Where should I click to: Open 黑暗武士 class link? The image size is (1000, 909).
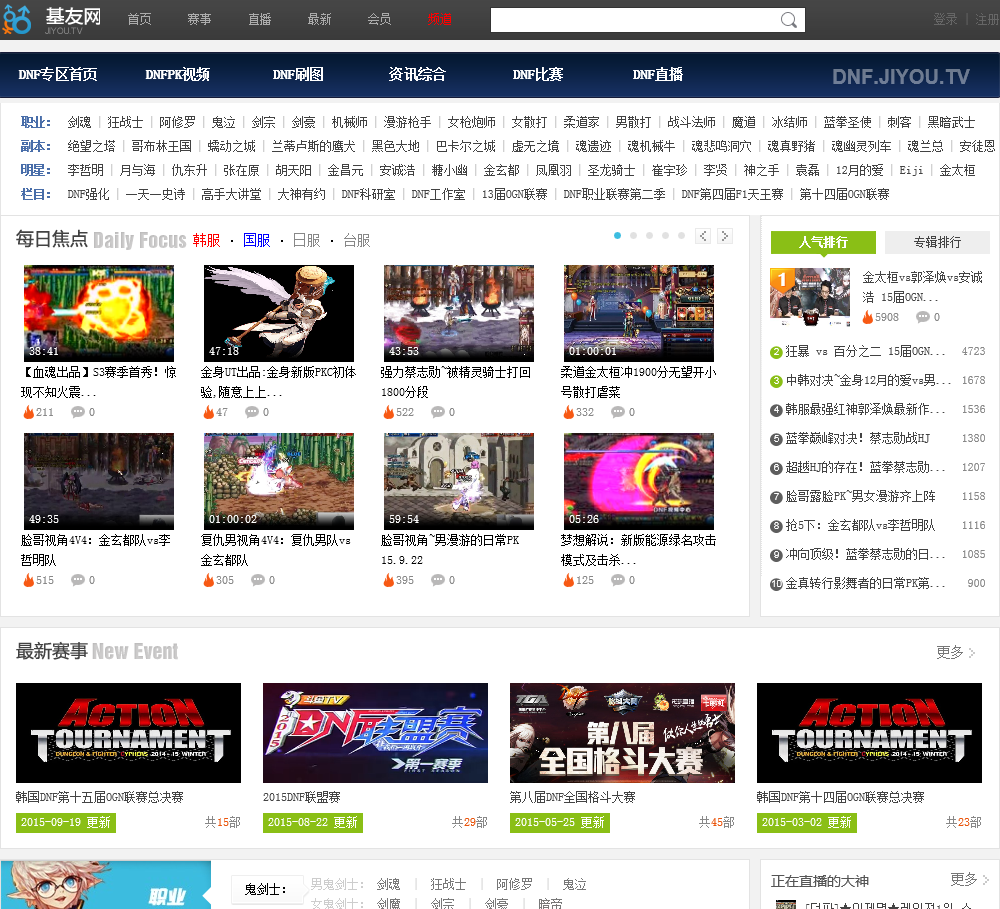pyautogui.click(x=951, y=122)
